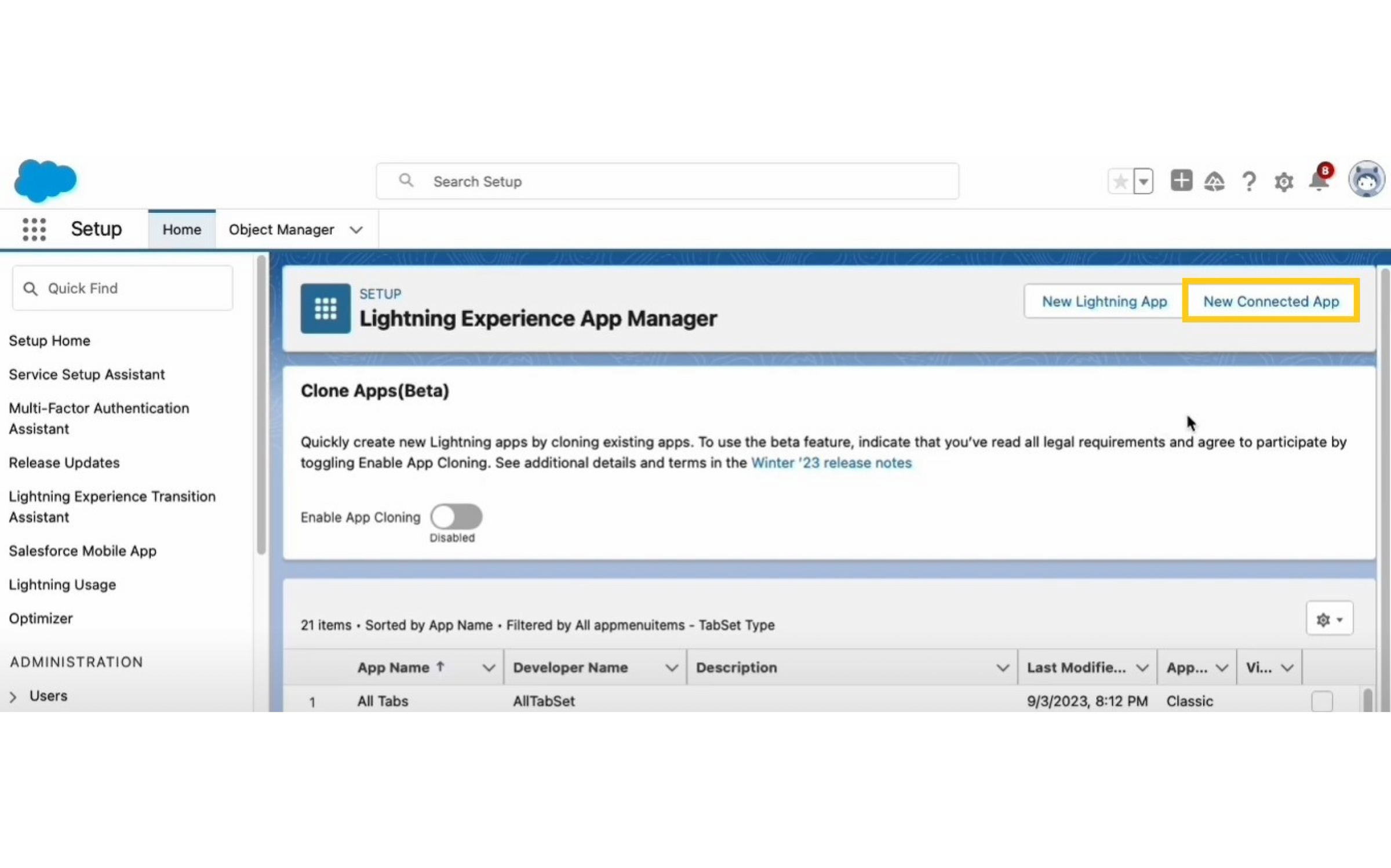Click the main page vertical scrollbar
The image size is (1391, 868).
pyautogui.click(x=1386, y=490)
